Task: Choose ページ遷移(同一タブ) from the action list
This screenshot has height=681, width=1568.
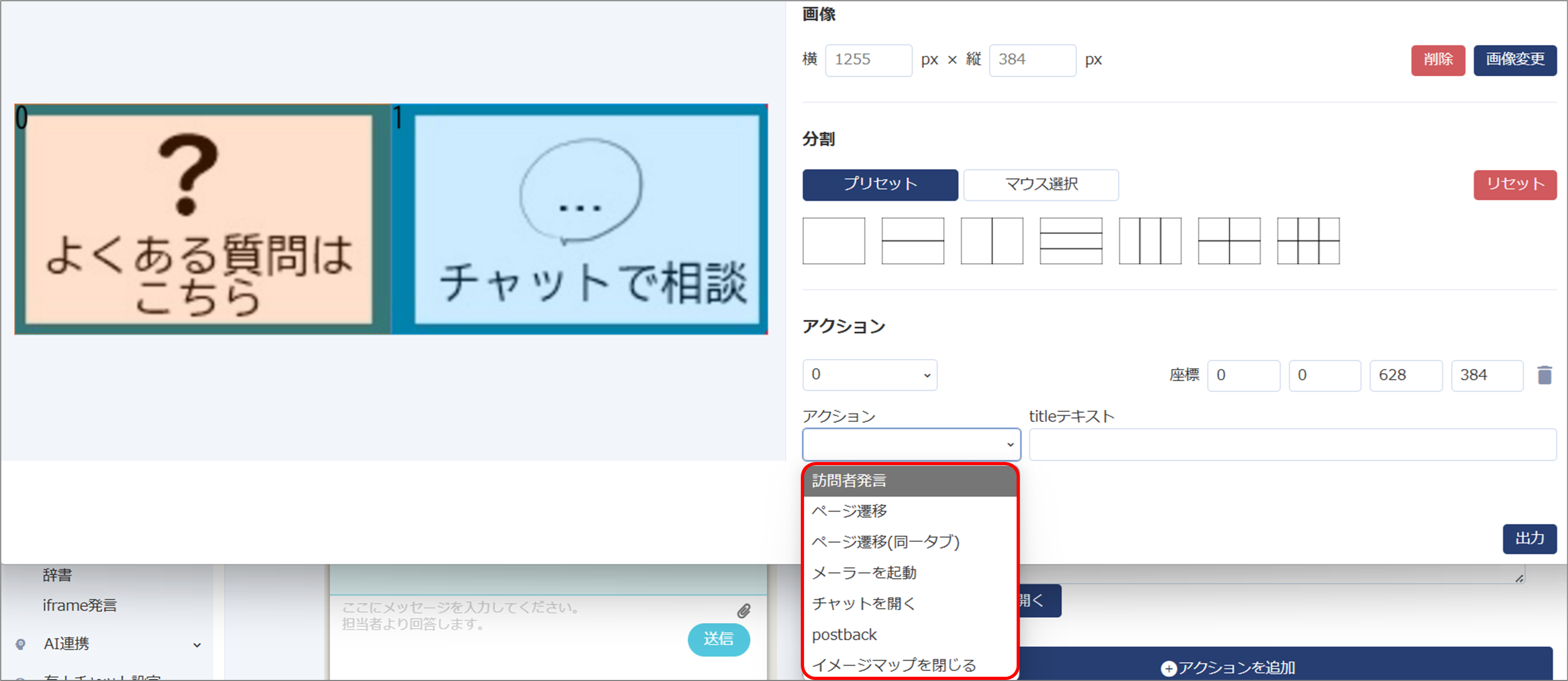Action: coord(910,541)
